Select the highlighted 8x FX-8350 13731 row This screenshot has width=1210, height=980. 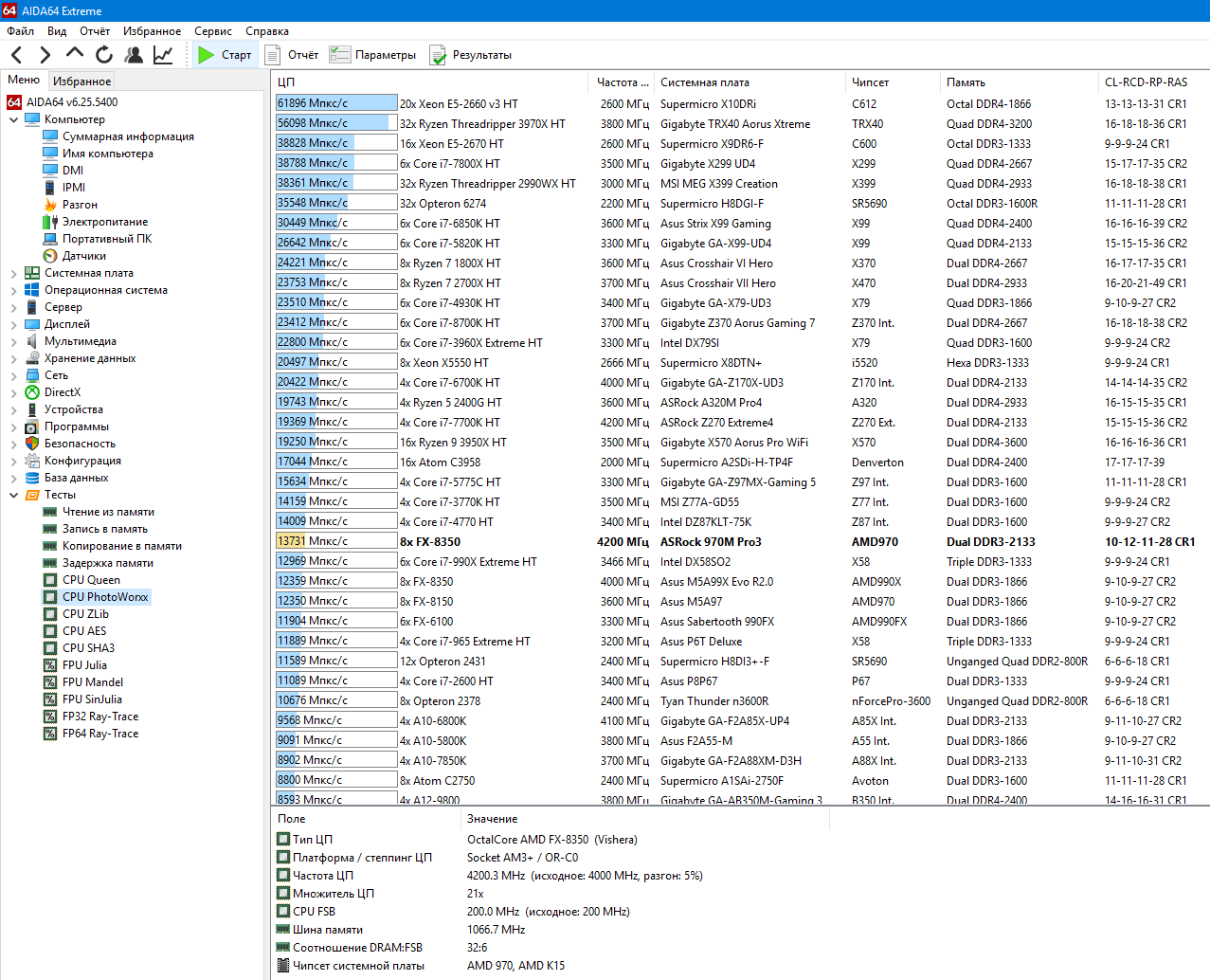[x=741, y=542]
